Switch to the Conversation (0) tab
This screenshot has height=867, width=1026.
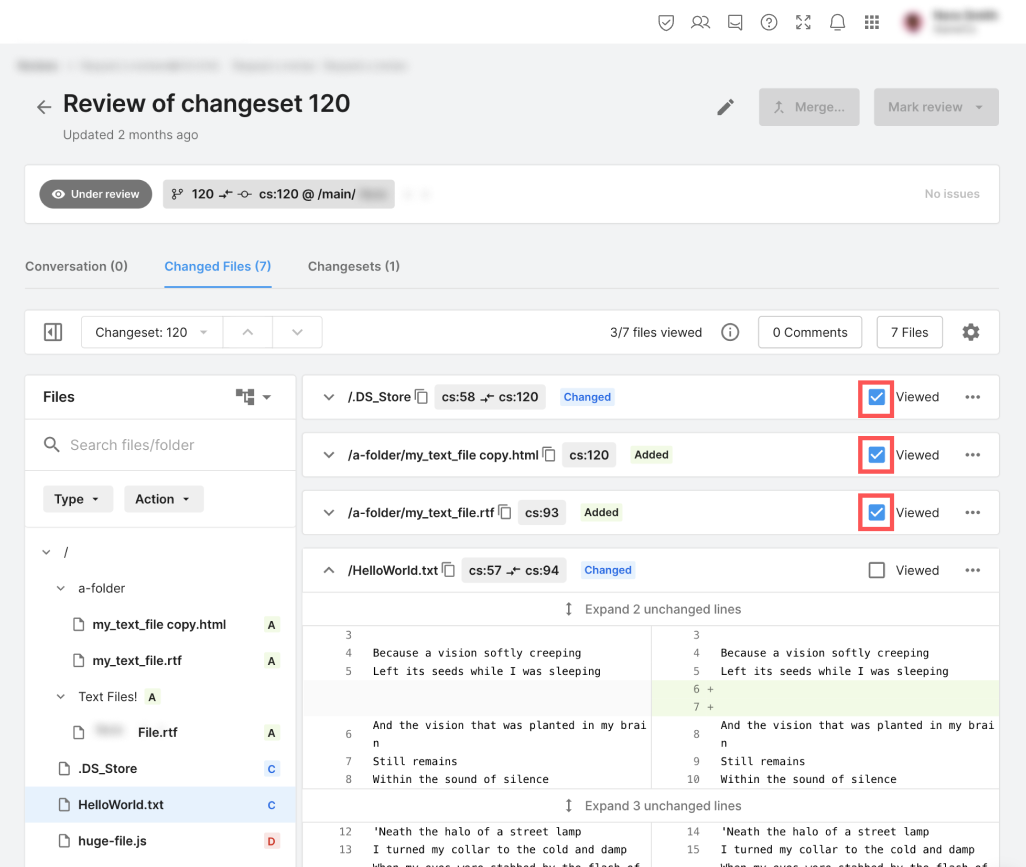(x=76, y=266)
